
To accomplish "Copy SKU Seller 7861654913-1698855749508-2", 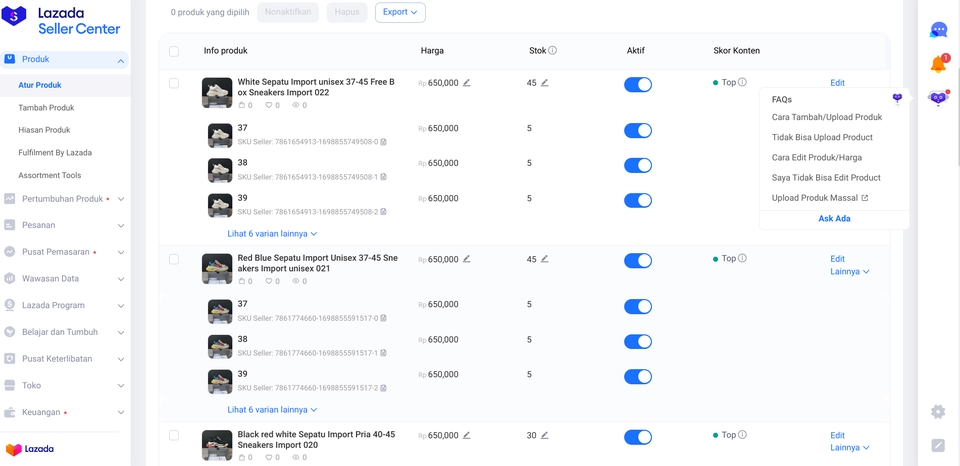I will pyautogui.click(x=383, y=212).
